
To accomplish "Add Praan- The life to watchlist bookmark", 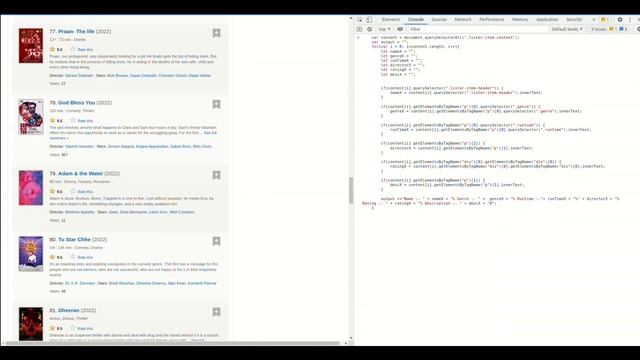I will [216, 33].
